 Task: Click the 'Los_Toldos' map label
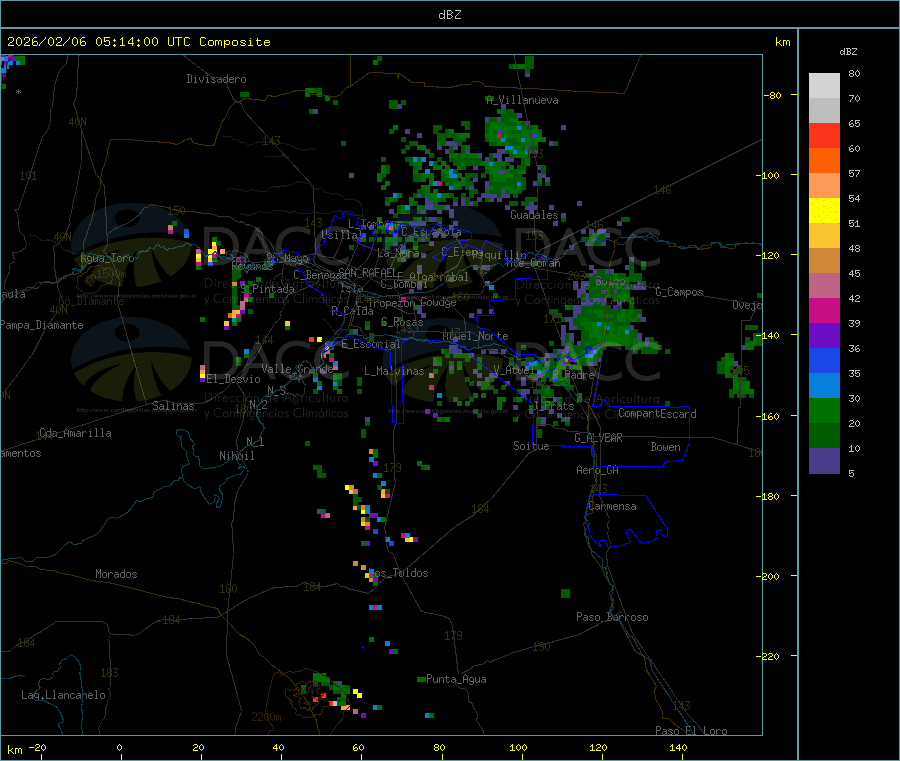tap(399, 573)
